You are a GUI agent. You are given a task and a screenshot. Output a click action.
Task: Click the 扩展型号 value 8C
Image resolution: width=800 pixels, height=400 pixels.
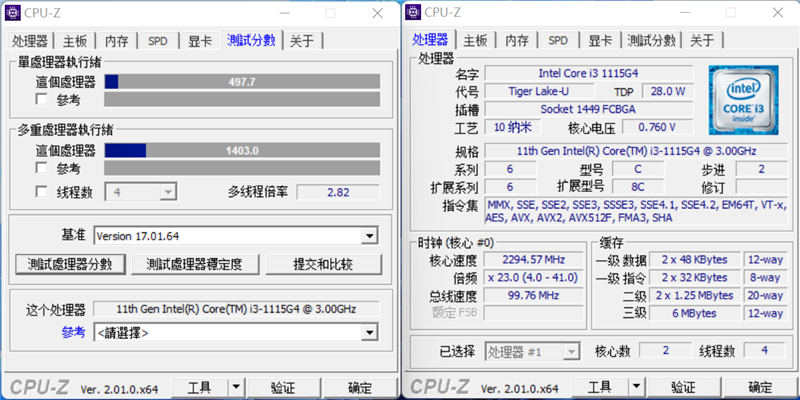pos(638,187)
